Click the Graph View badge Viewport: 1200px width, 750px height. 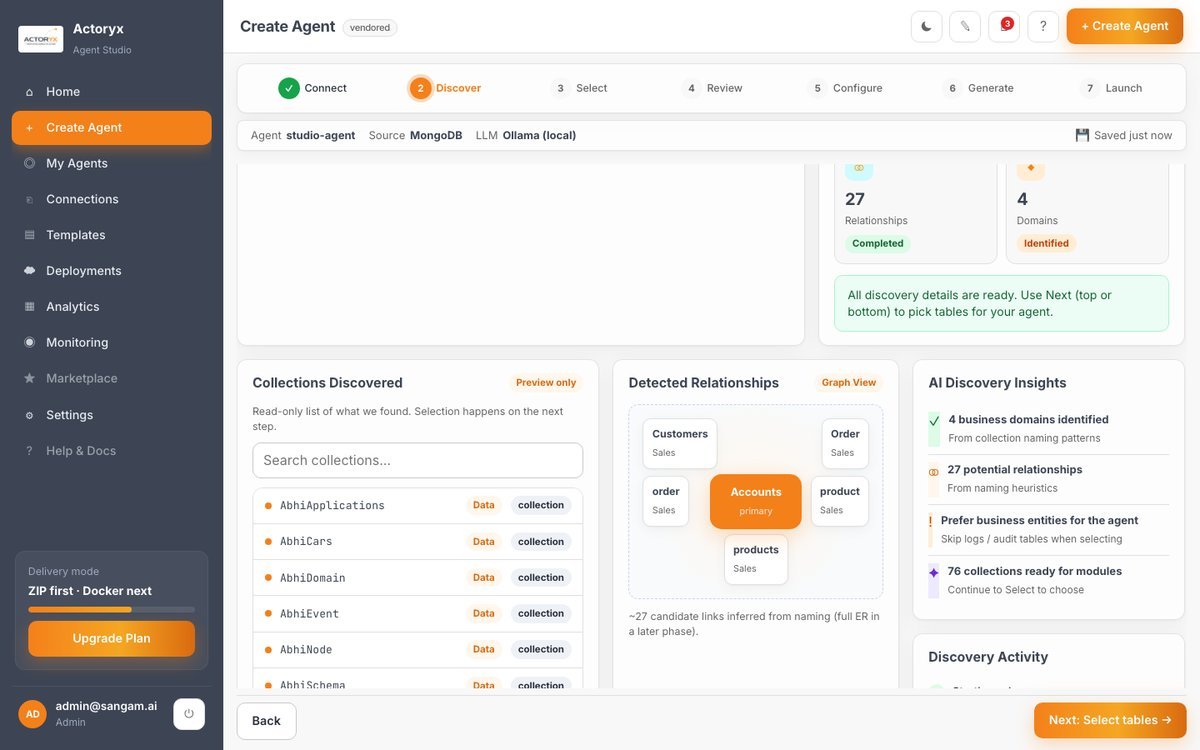click(x=849, y=383)
